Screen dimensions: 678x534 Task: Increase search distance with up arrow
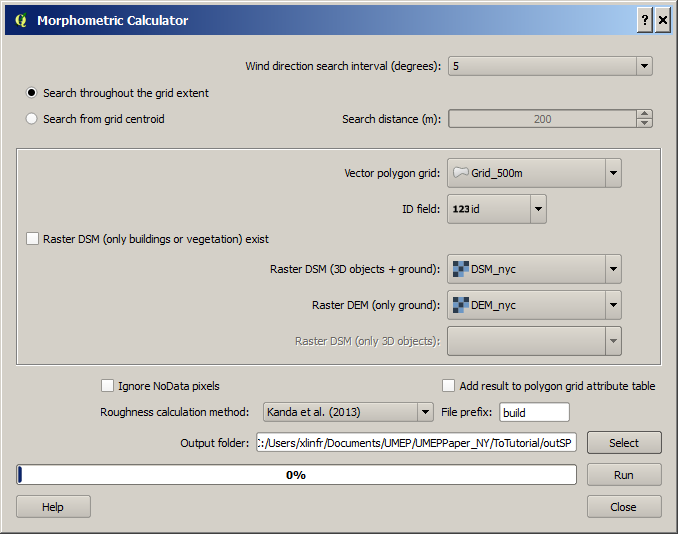click(x=644, y=114)
